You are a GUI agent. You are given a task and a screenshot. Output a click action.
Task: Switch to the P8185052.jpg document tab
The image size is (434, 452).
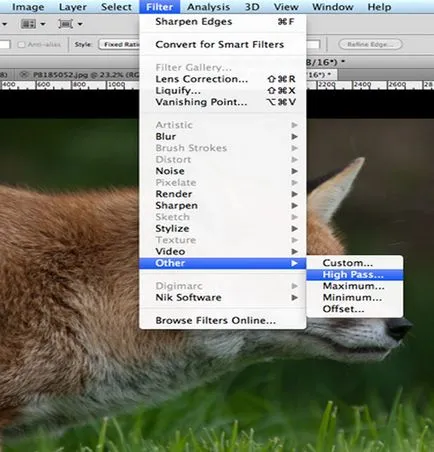click(x=80, y=75)
